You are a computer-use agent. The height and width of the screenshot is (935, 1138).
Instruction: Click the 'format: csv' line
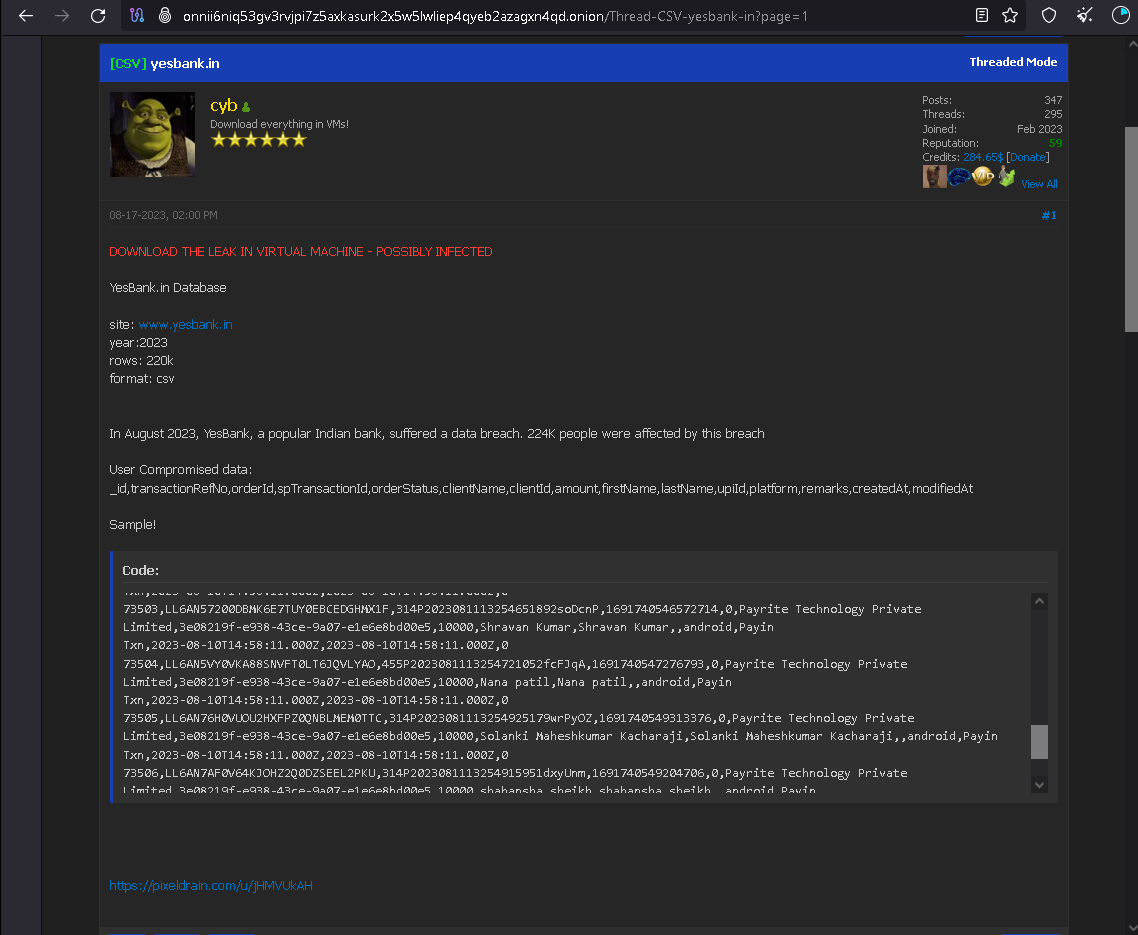click(x=142, y=378)
